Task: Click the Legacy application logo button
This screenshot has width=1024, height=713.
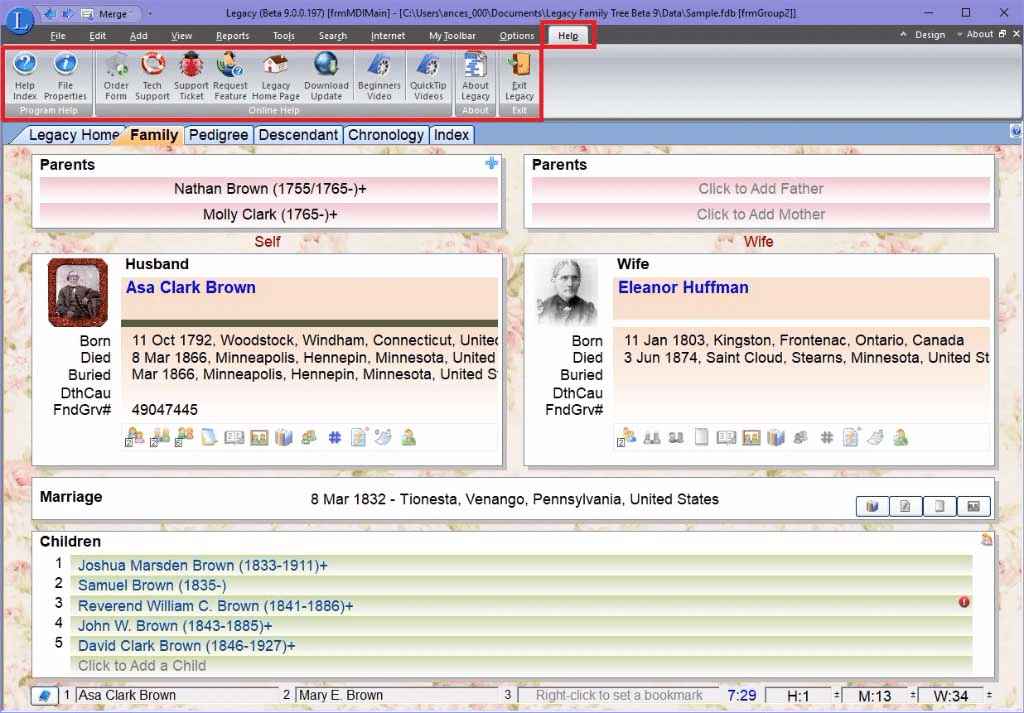Action: (x=20, y=20)
